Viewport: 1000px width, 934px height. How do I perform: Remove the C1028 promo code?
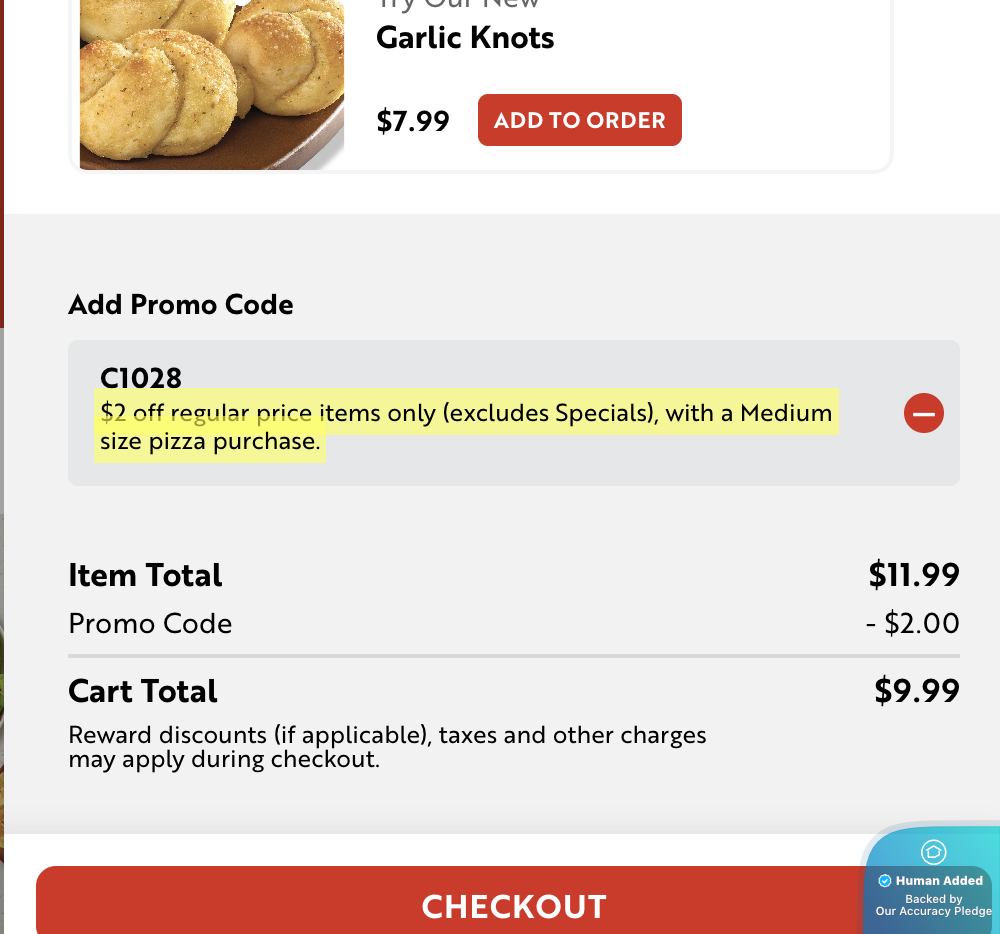click(x=923, y=413)
